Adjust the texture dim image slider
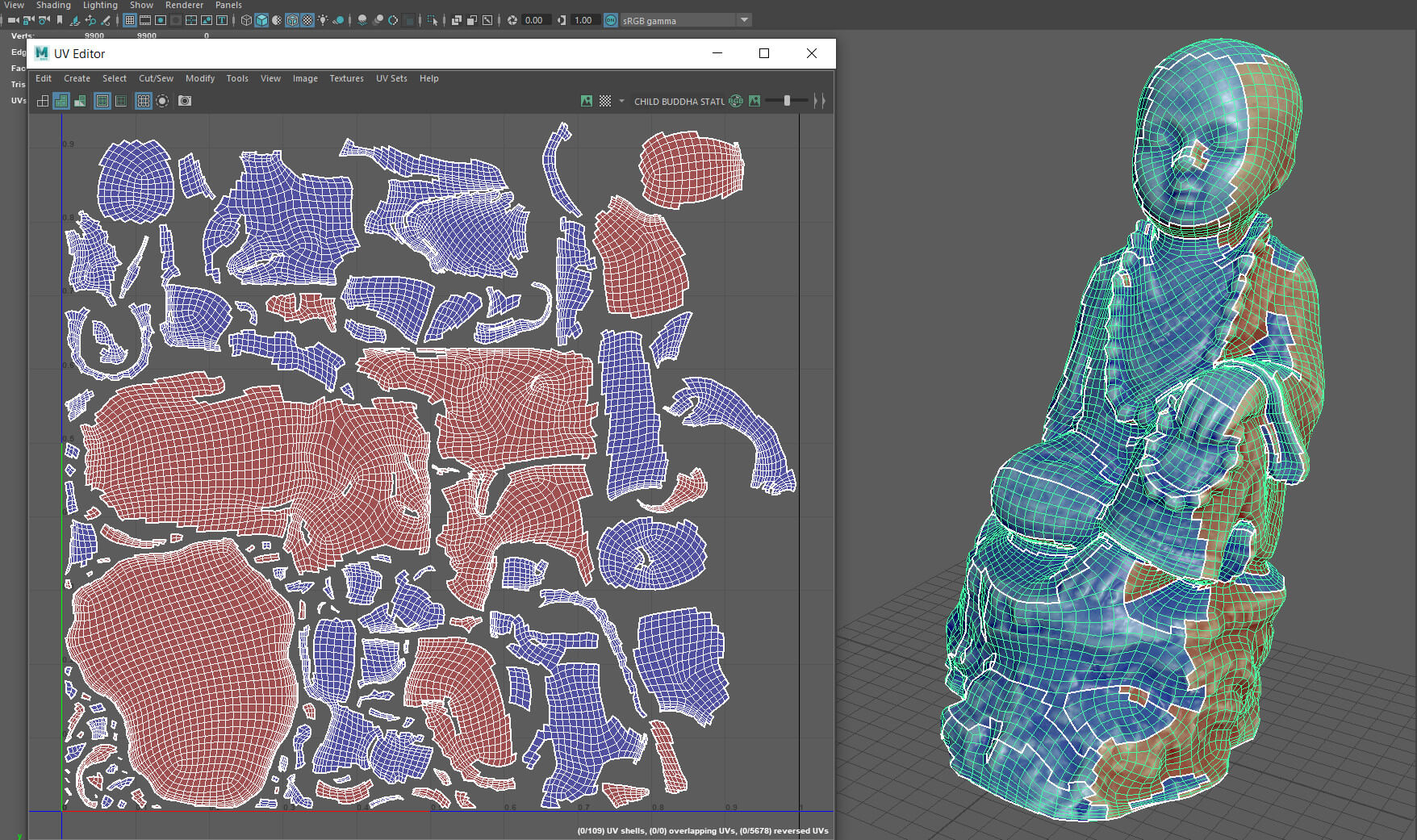Image resolution: width=1417 pixels, height=840 pixels. (787, 101)
